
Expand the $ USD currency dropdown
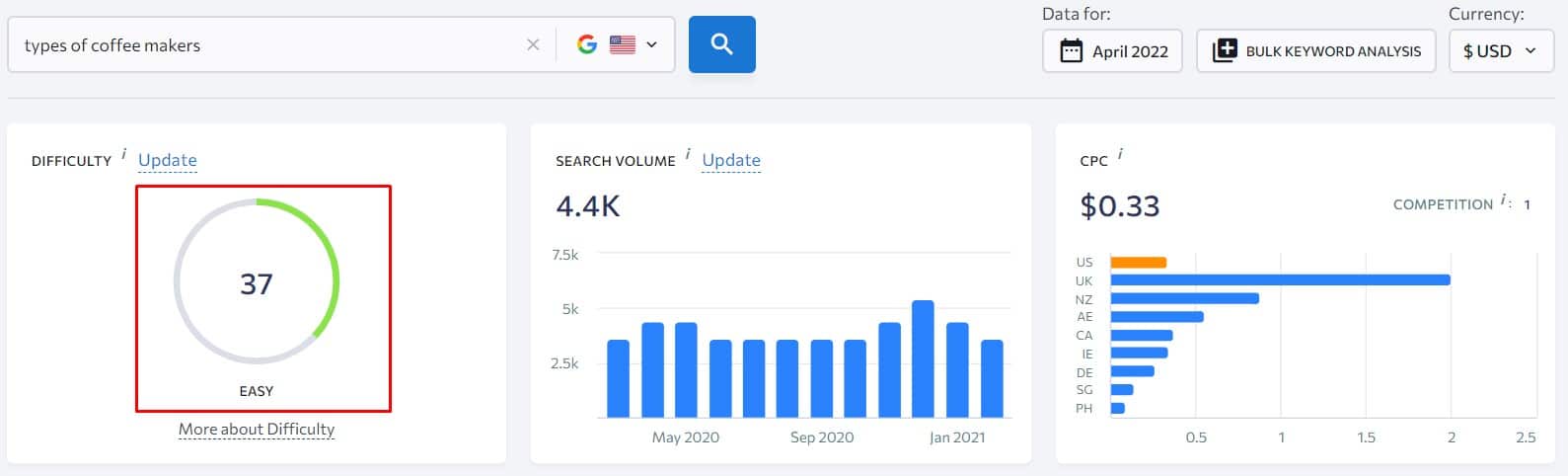[1501, 50]
